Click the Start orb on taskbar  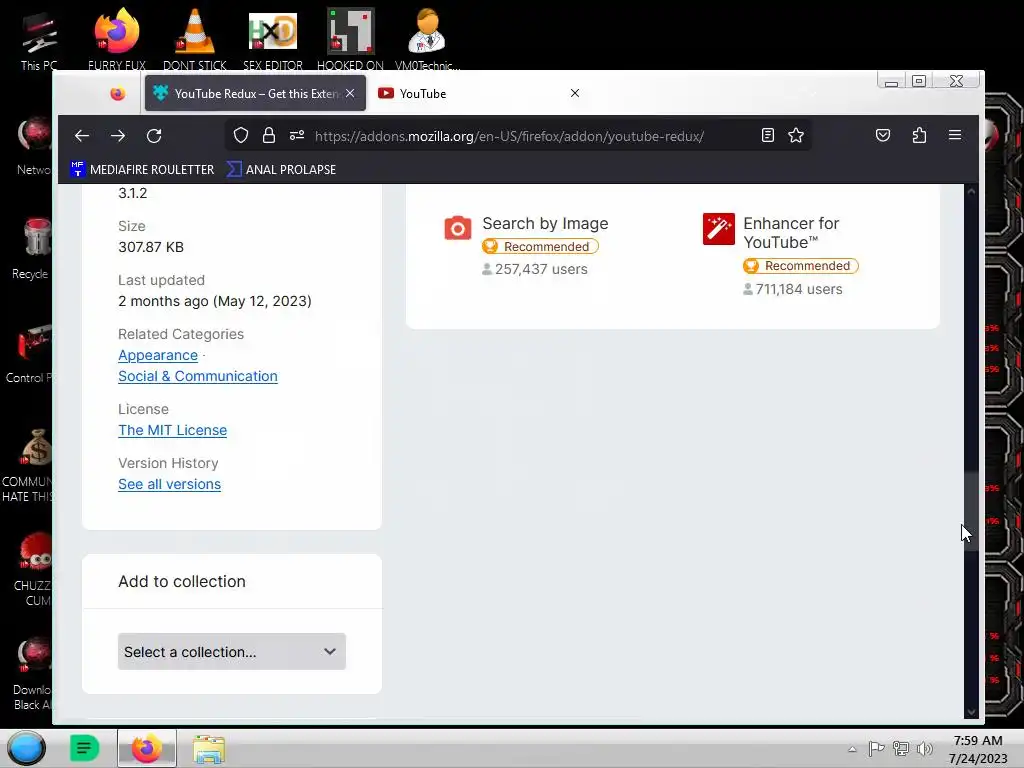point(26,748)
